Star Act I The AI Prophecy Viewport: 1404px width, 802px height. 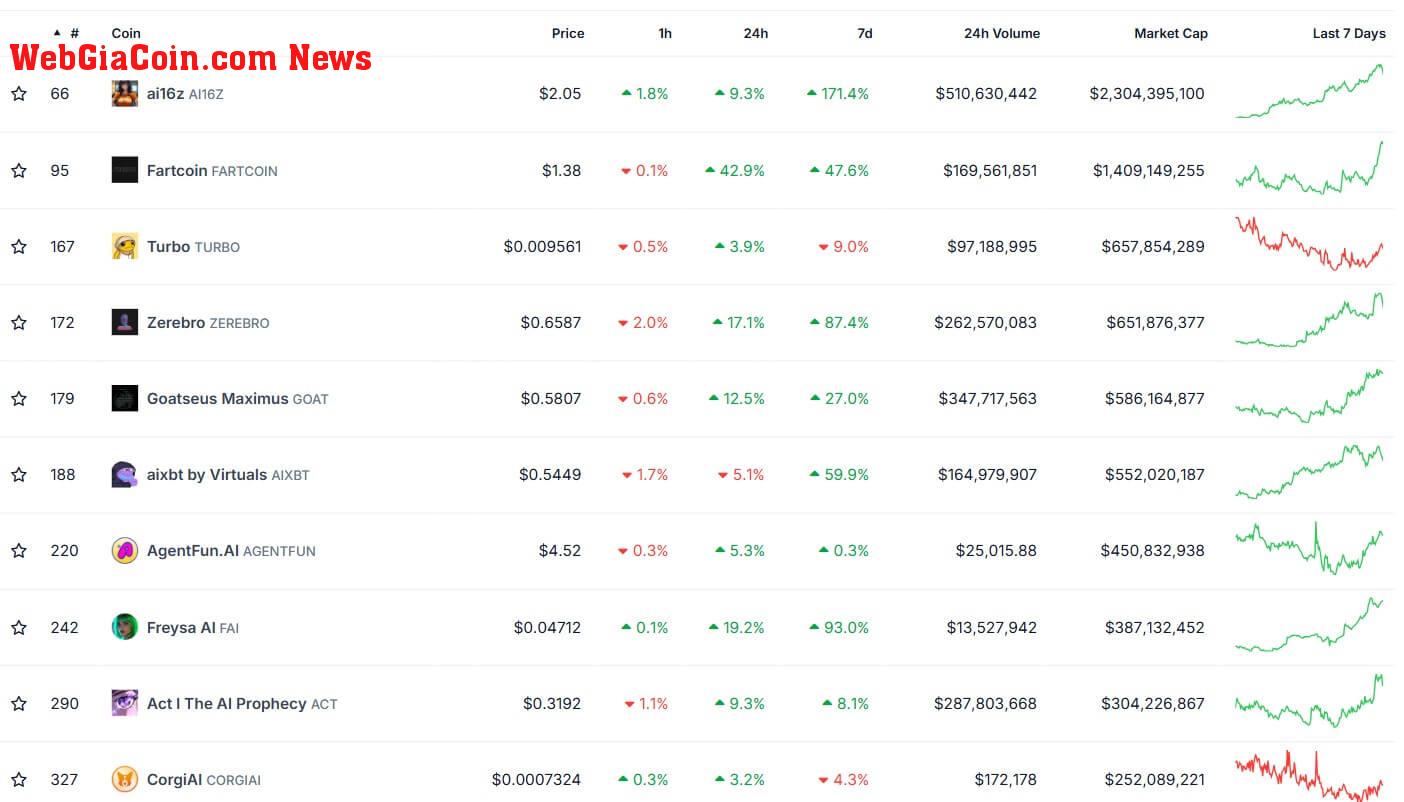[x=19, y=704]
